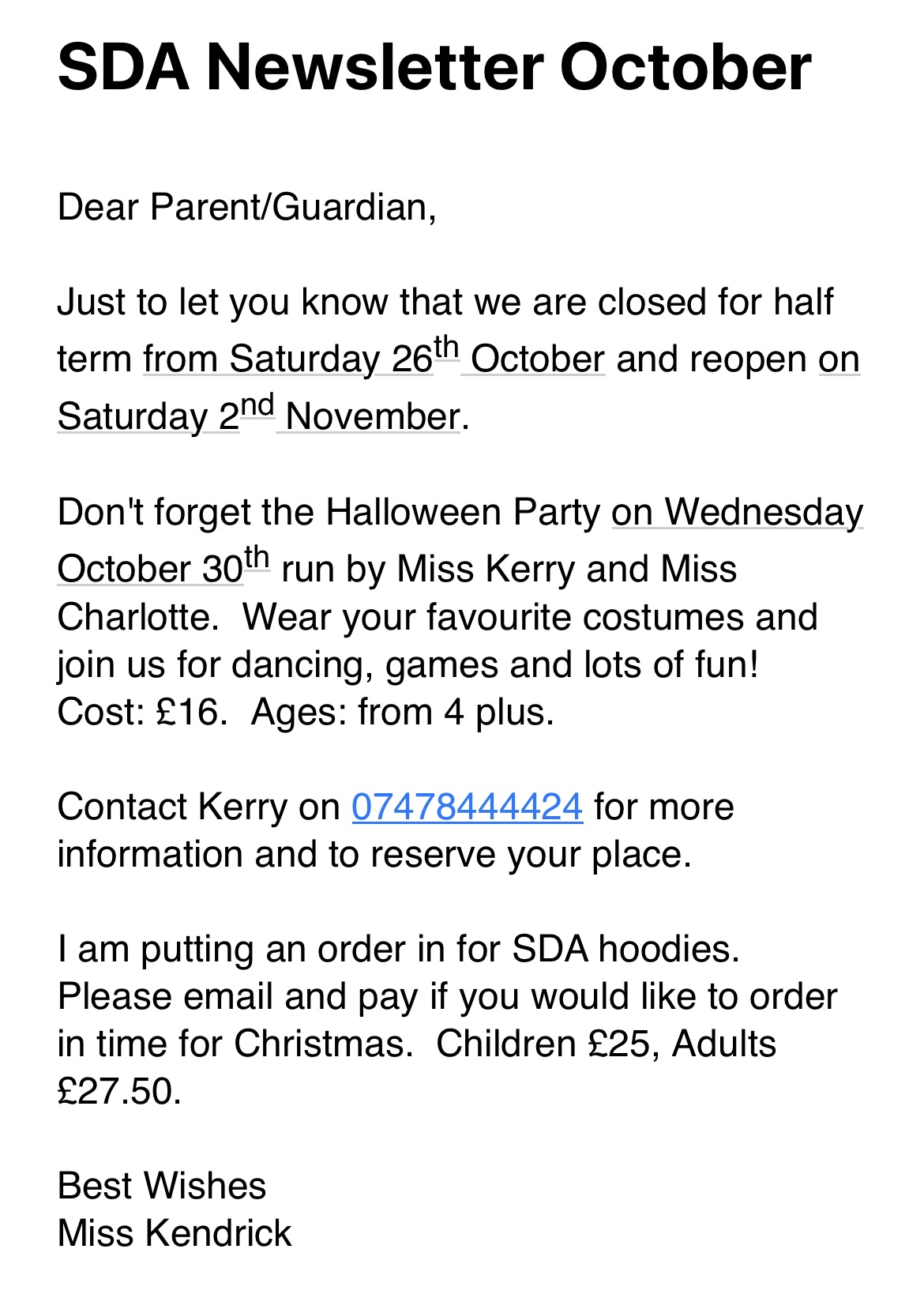Click the word 'Christmas.' in hoodie paragraph
The height and width of the screenshot is (1313, 924).
pos(324,1044)
